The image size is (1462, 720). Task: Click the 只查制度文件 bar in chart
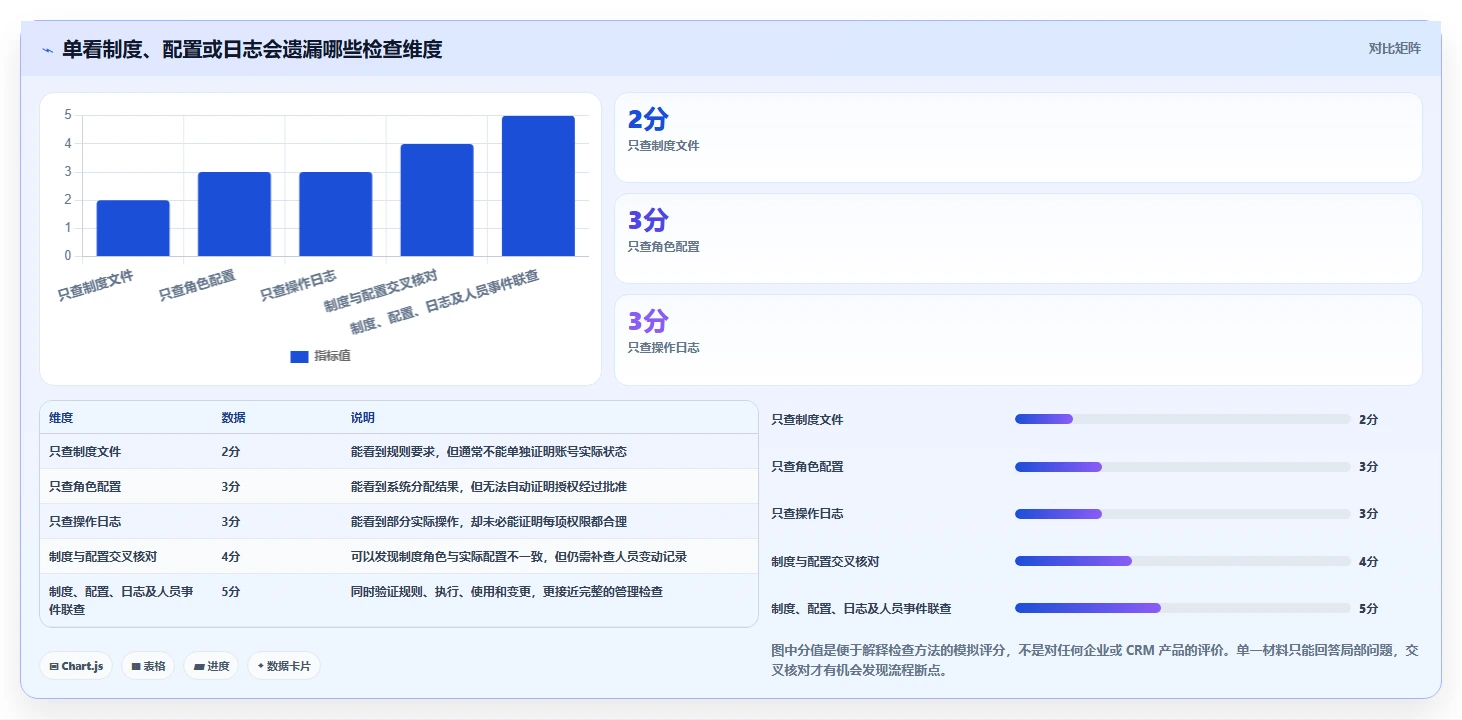click(133, 228)
